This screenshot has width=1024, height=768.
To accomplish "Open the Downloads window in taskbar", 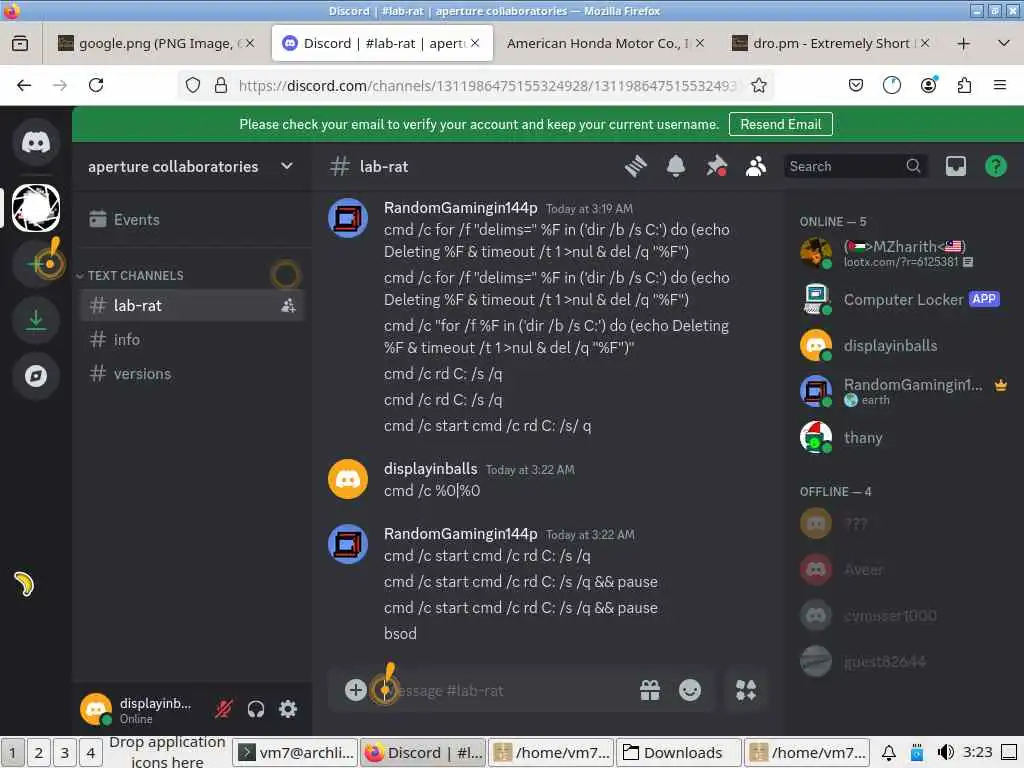I will [x=679, y=752].
